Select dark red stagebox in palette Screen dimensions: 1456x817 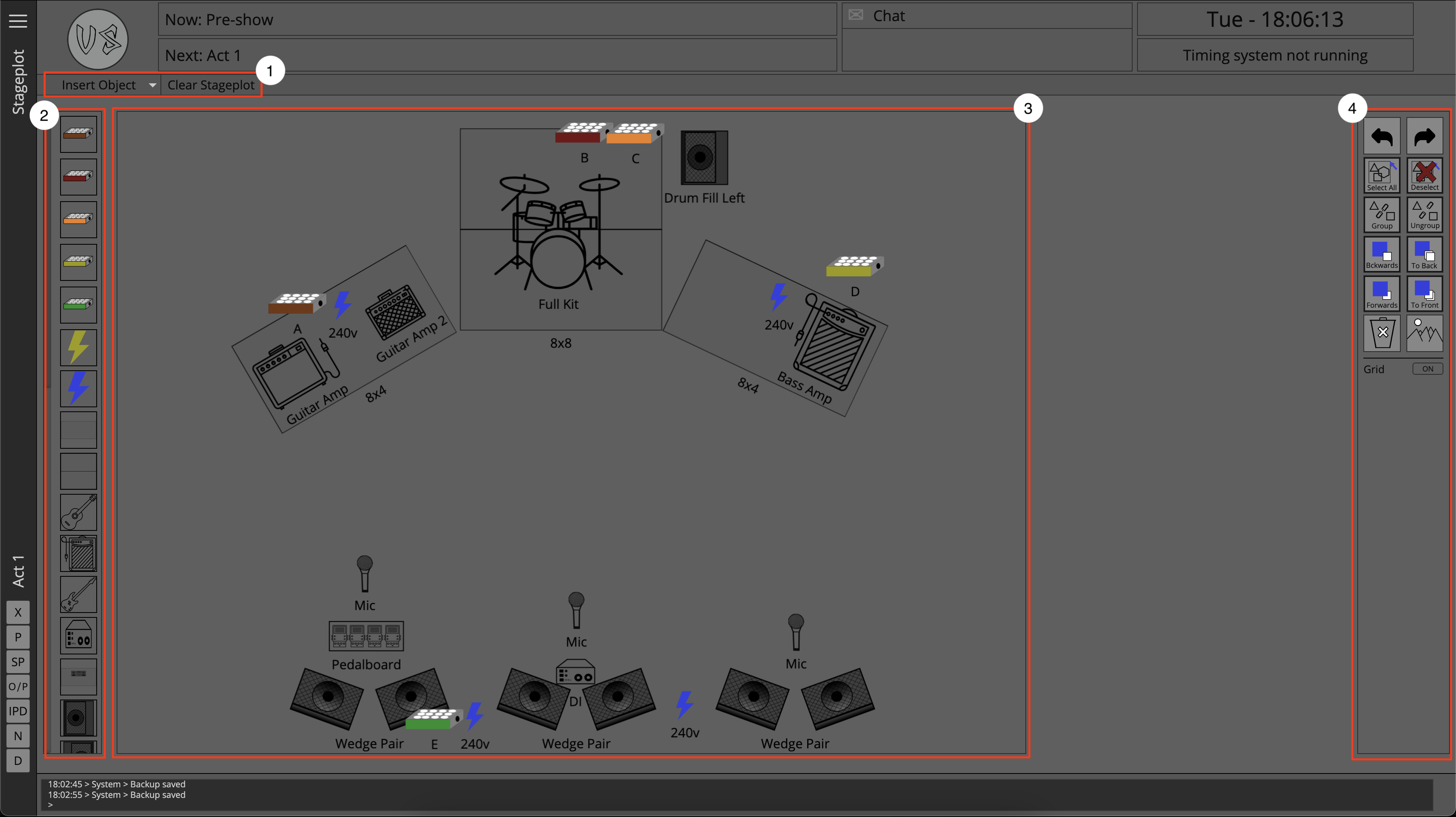coord(78,177)
